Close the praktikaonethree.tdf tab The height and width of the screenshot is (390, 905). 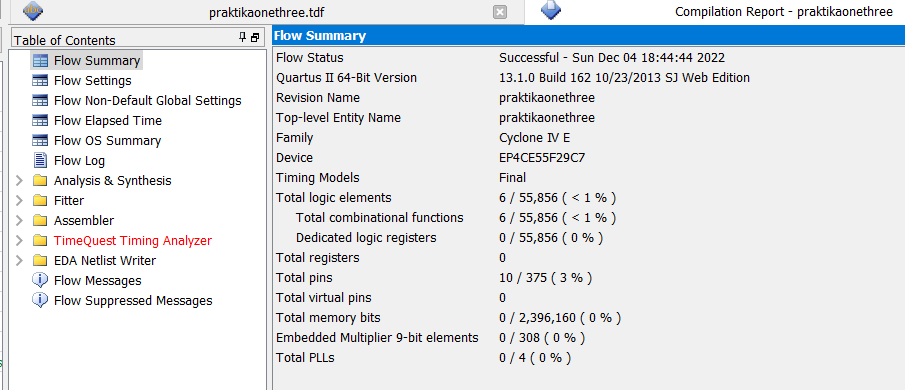point(500,12)
